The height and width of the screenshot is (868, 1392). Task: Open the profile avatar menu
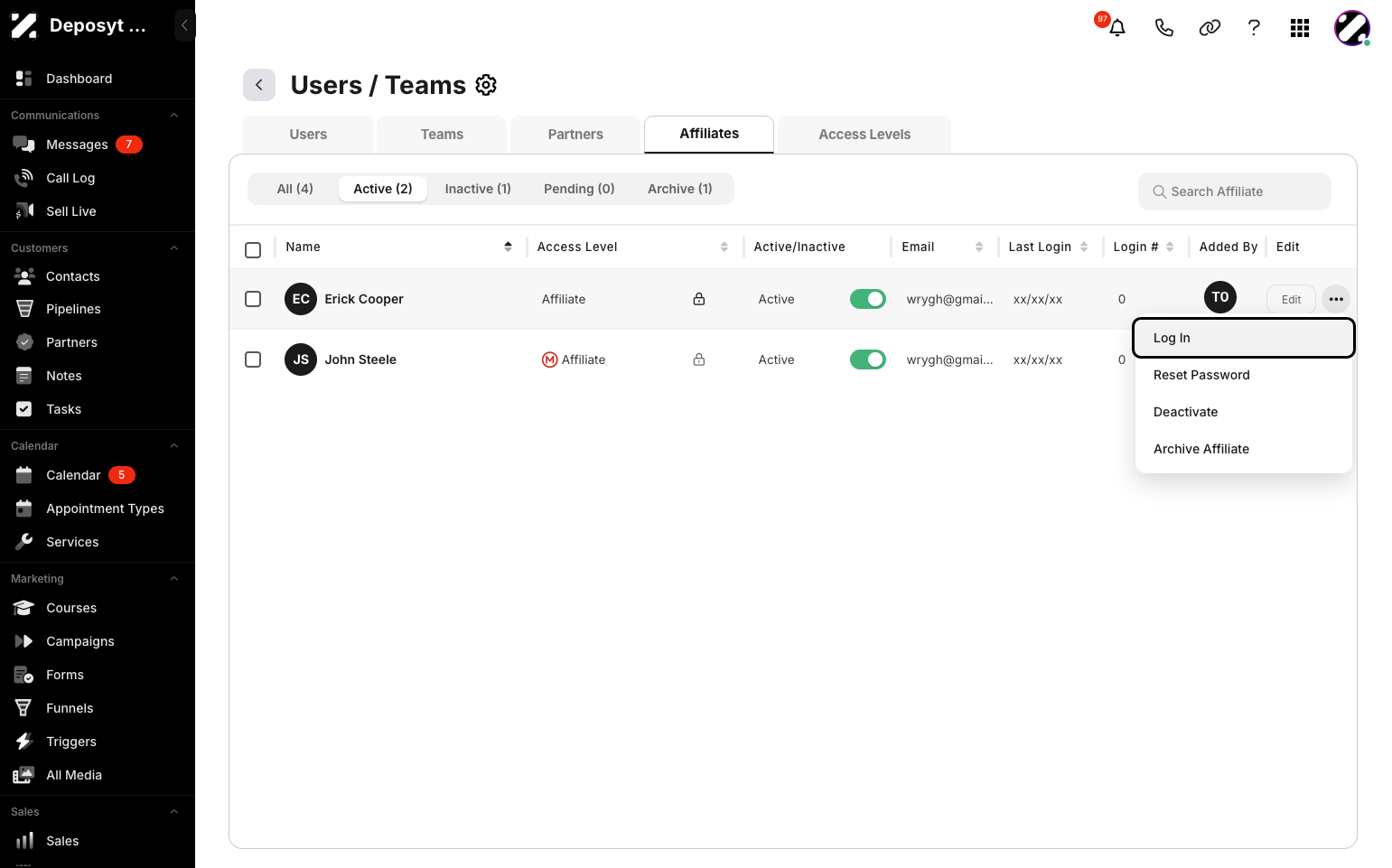(x=1352, y=28)
